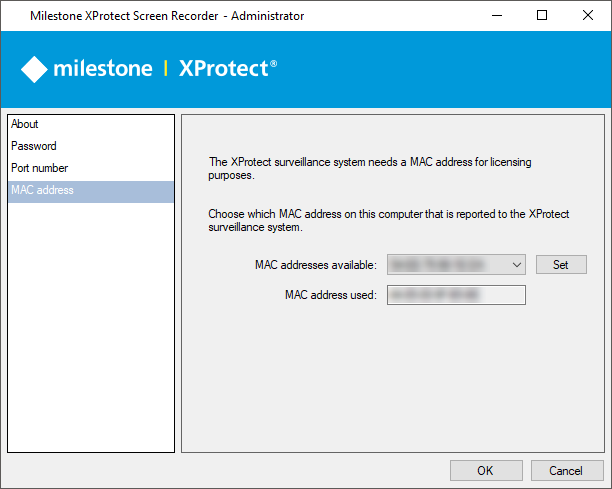Close the Administrator window
Viewport: 612px width, 489px height.
point(588,15)
